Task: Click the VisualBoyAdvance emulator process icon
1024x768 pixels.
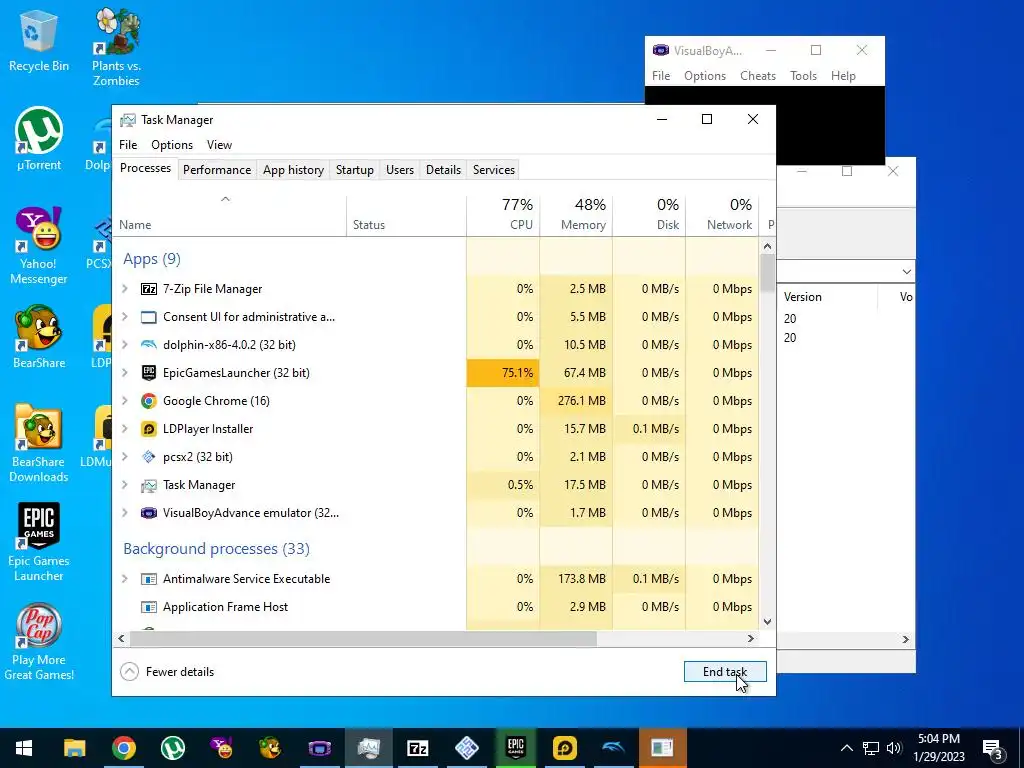Action: click(149, 513)
